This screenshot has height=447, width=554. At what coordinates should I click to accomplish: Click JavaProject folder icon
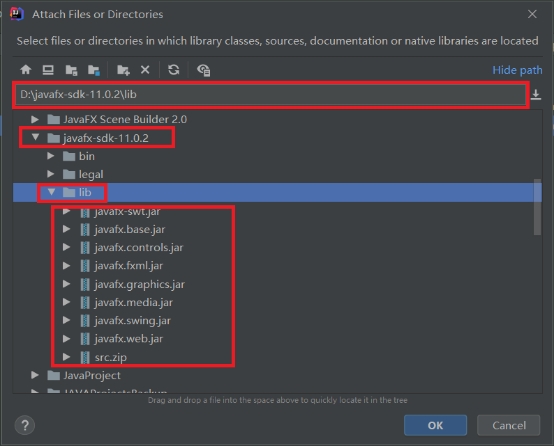tap(53, 375)
